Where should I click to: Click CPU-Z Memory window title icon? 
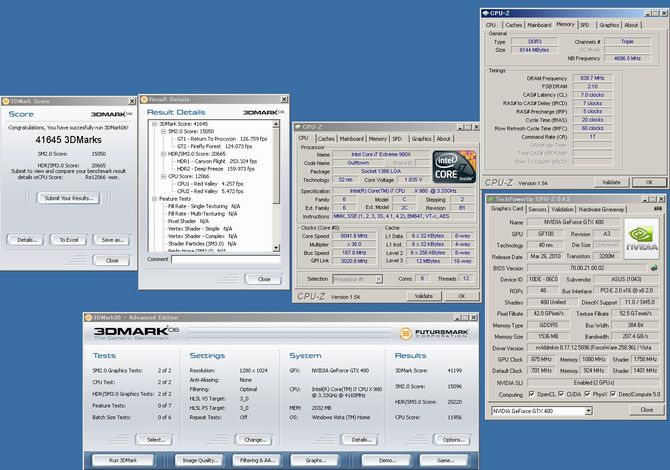485,13
